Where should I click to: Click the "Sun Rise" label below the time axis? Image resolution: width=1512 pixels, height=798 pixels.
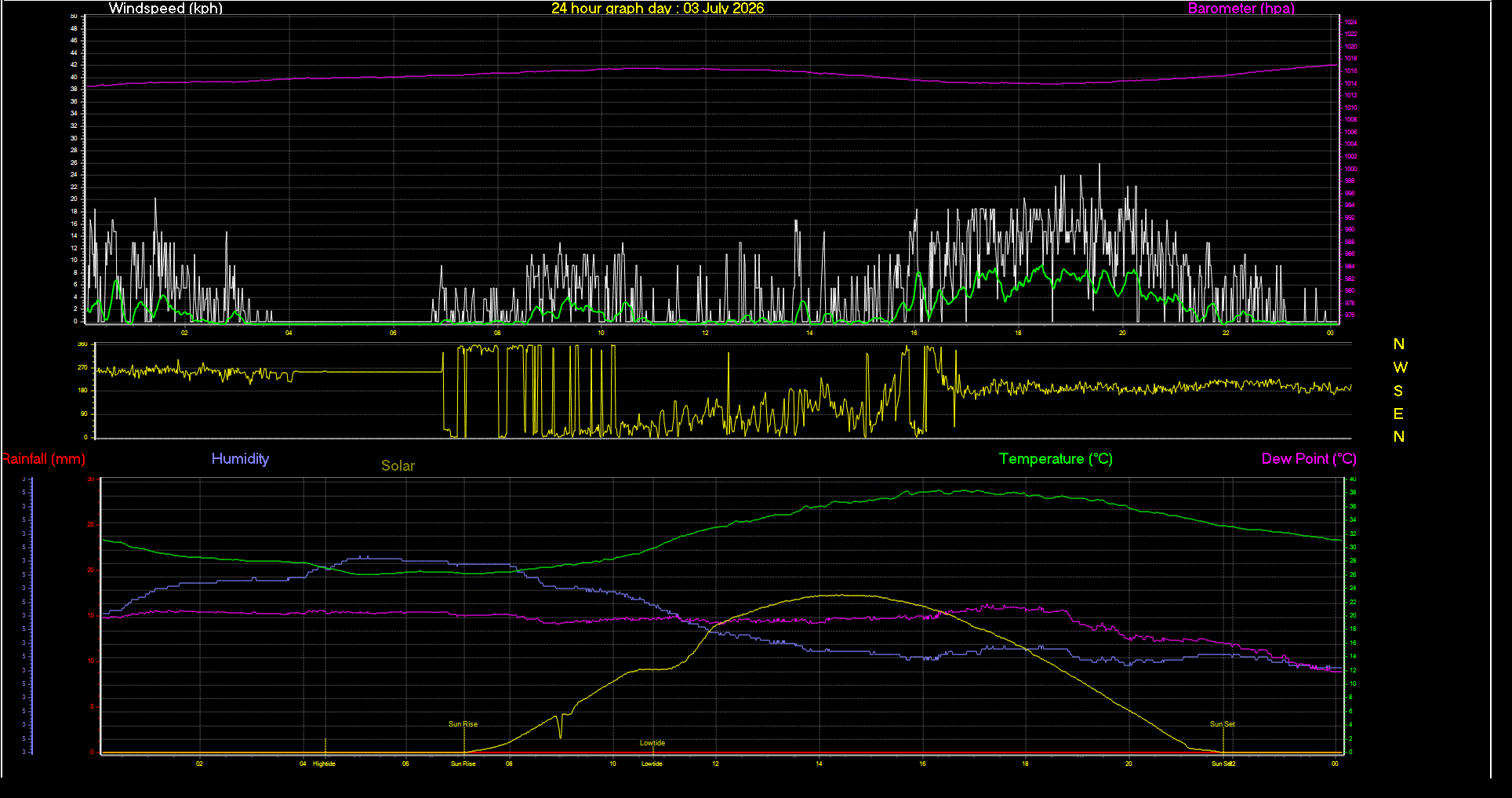pos(463,763)
